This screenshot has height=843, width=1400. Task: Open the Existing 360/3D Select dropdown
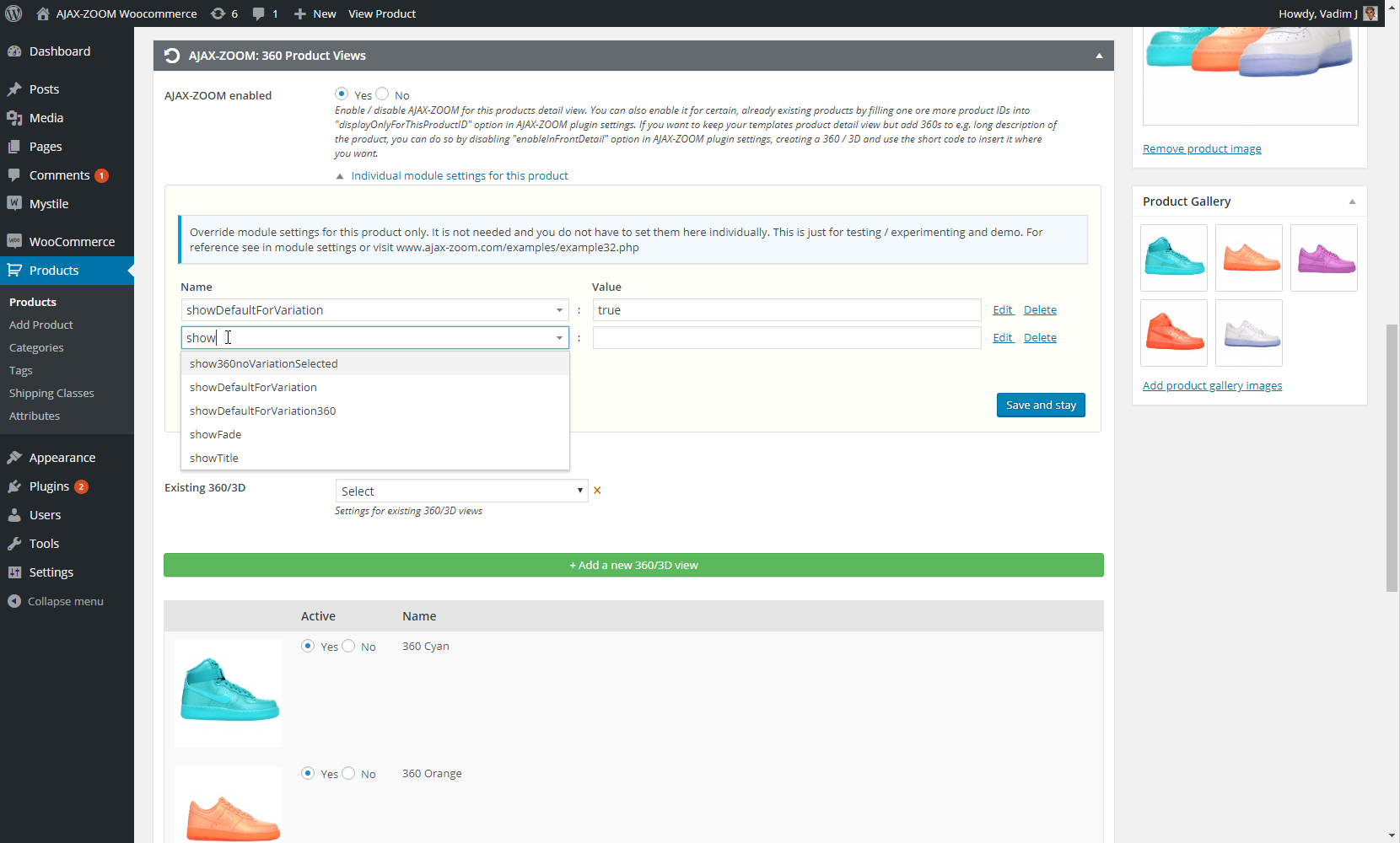[461, 491]
